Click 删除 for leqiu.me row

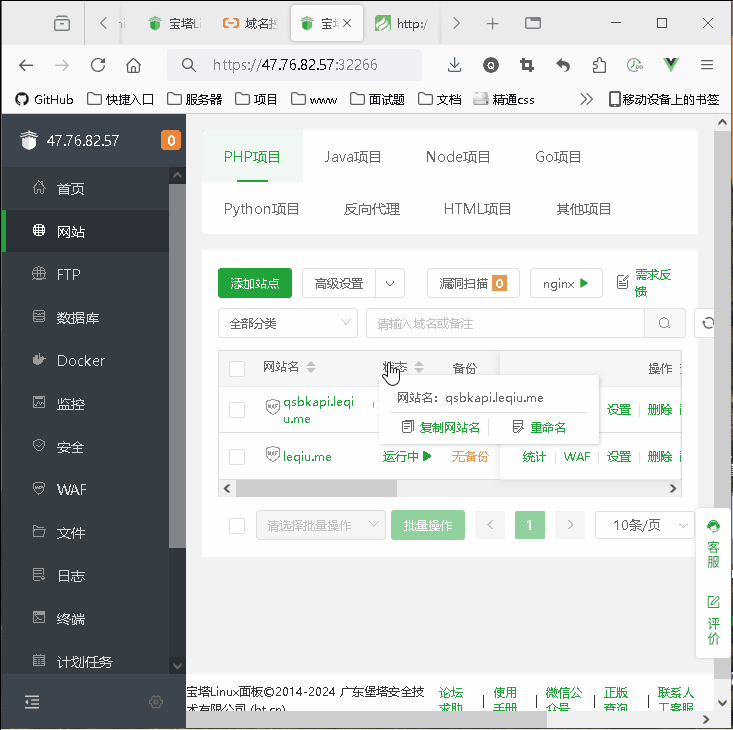(660, 457)
